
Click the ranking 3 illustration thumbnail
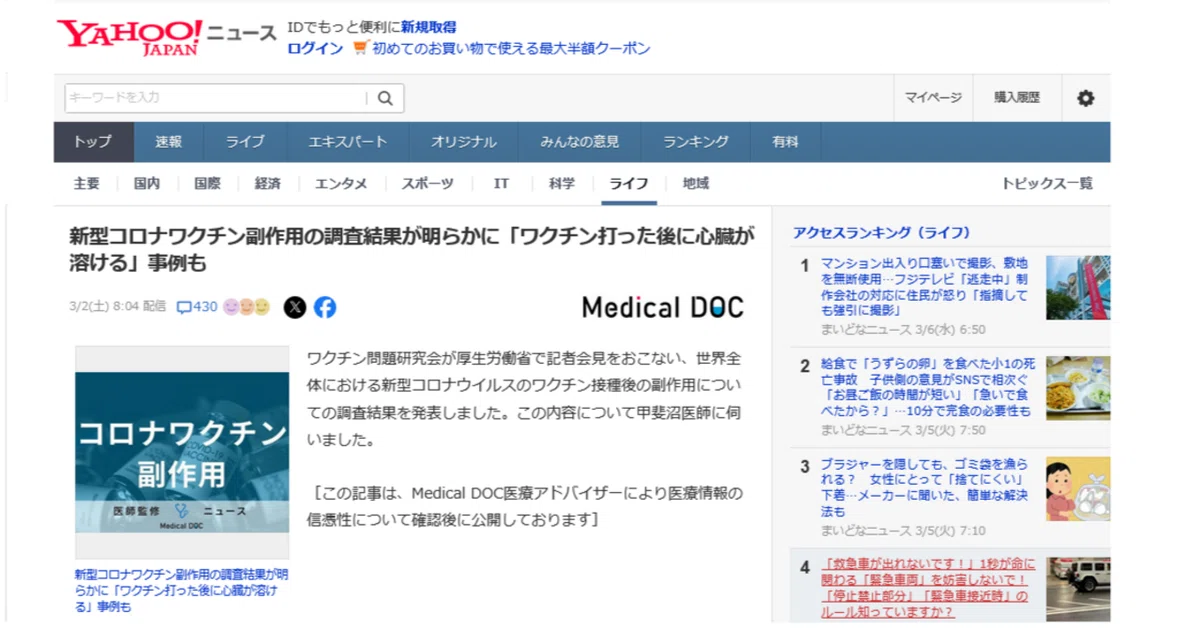click(x=1078, y=489)
